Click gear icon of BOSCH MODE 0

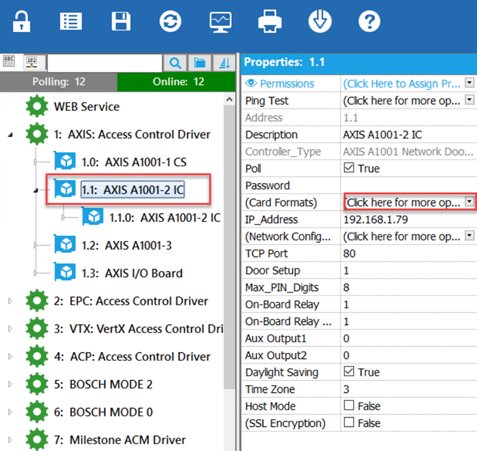click(x=37, y=412)
